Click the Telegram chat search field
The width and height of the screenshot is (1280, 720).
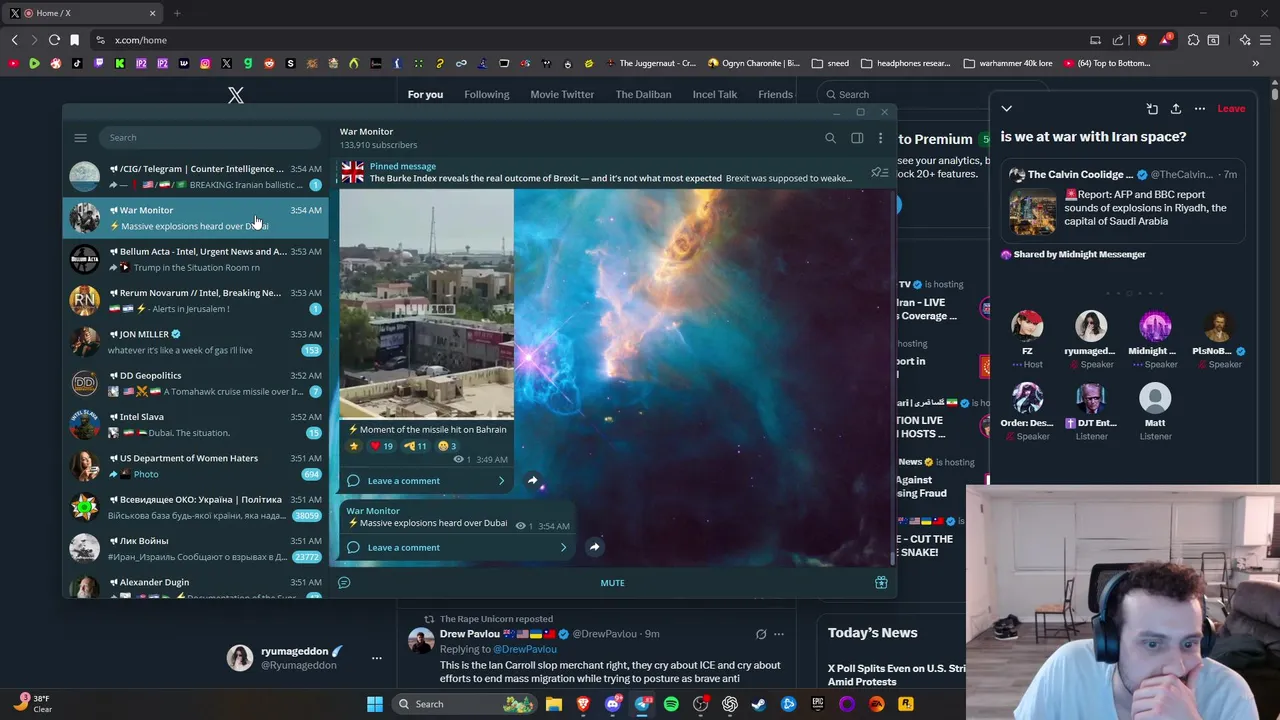tap(210, 137)
